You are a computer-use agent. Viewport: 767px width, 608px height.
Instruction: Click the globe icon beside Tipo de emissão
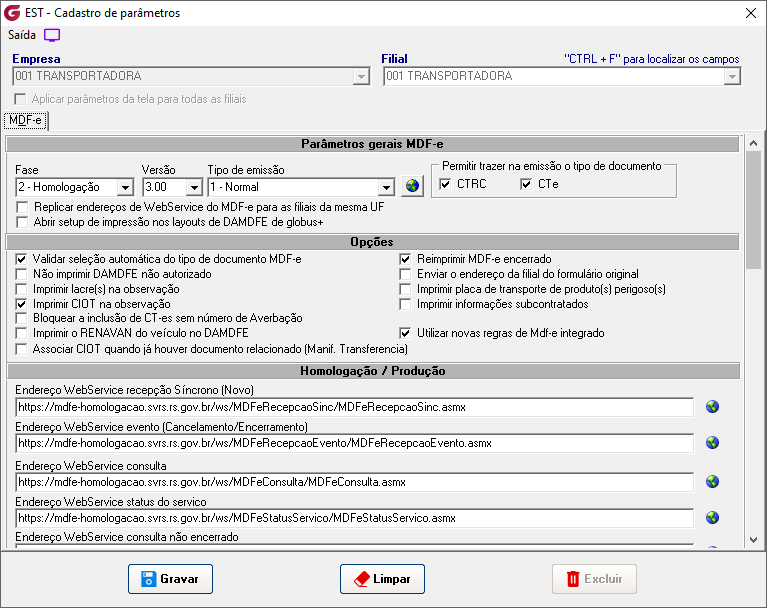tap(412, 186)
